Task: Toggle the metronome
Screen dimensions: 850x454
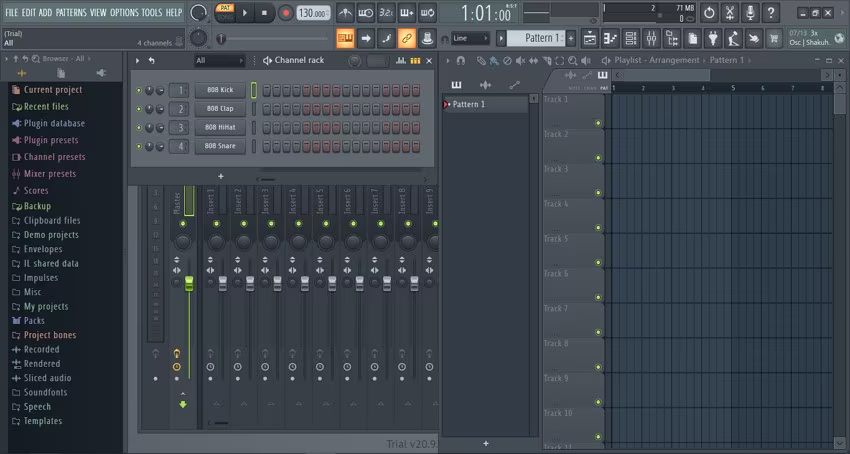Action: [345, 12]
